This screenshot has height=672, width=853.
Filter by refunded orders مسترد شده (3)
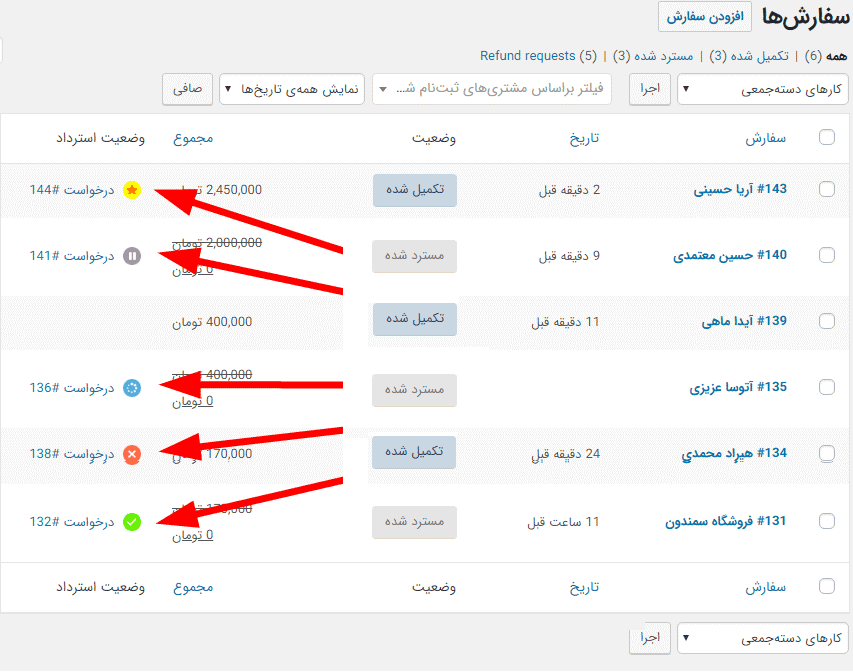click(x=653, y=56)
